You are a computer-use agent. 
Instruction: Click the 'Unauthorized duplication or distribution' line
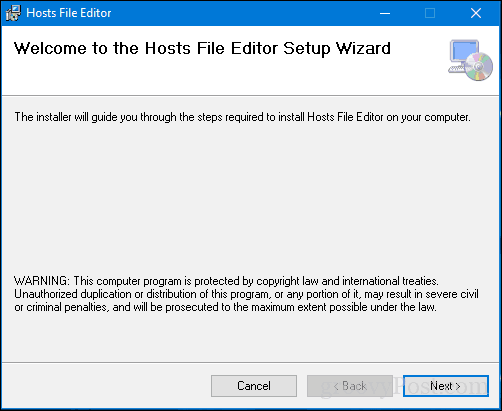click(246, 294)
